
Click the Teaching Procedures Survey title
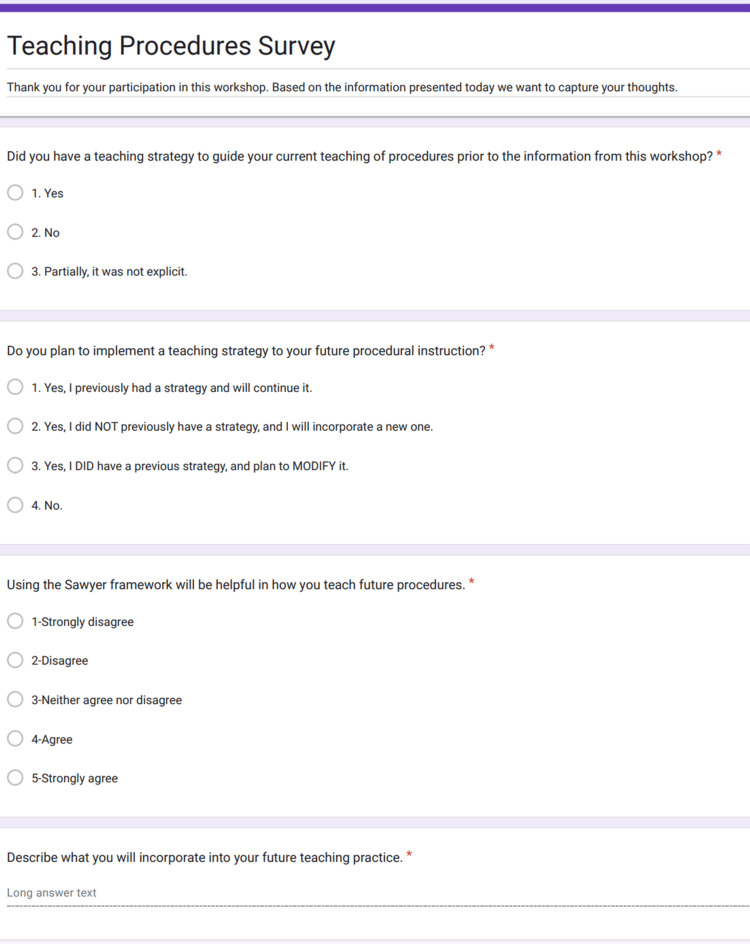click(x=171, y=46)
